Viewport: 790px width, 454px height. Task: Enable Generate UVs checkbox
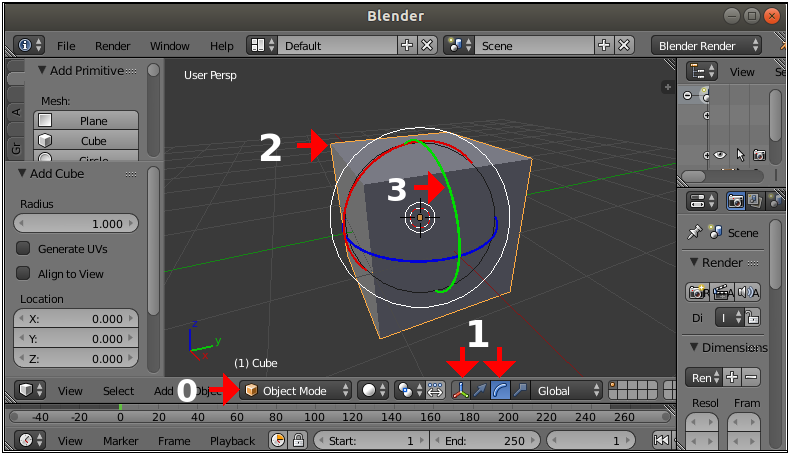(23, 248)
